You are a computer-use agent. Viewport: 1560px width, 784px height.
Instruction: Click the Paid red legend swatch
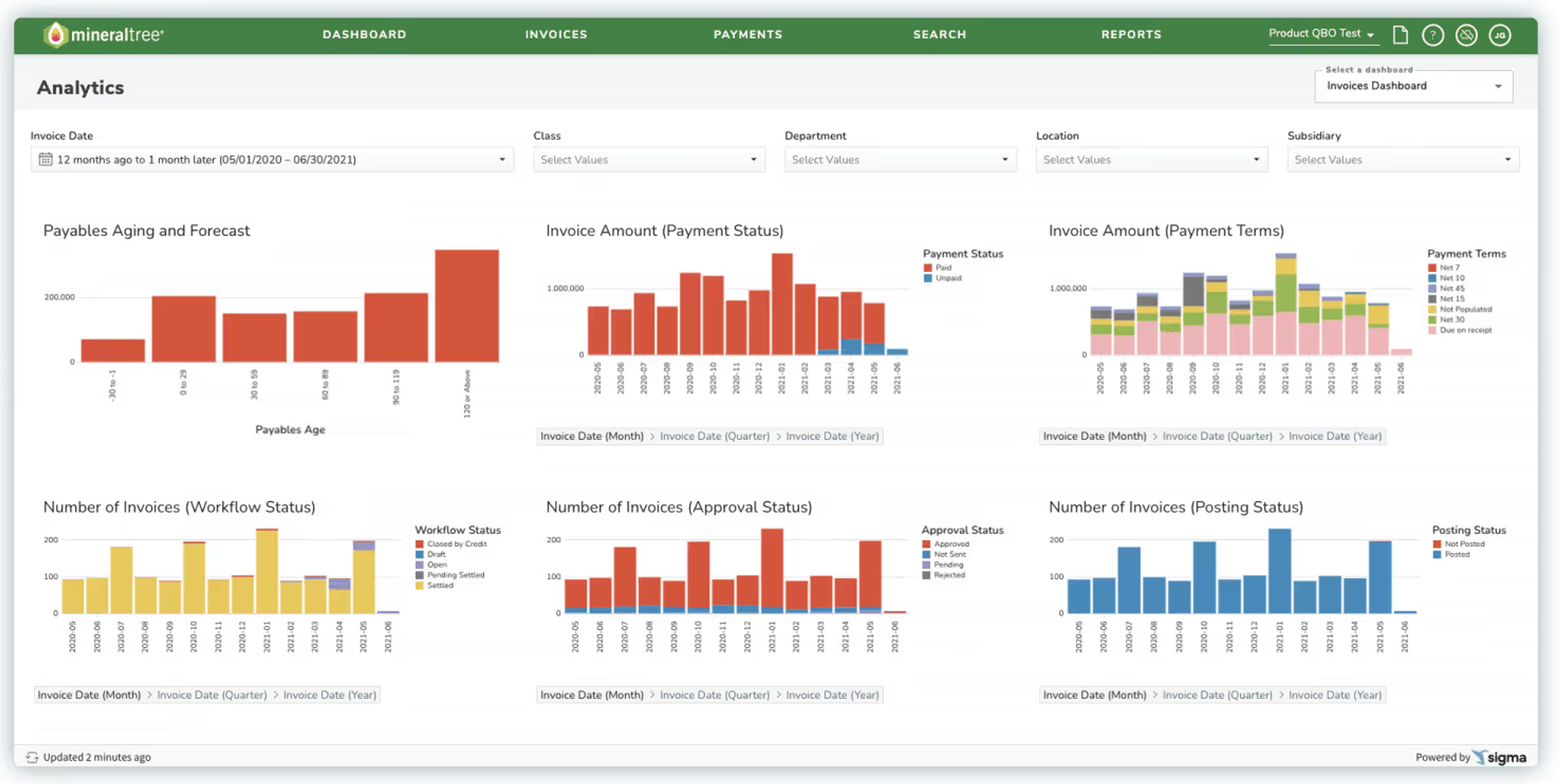[x=928, y=268]
